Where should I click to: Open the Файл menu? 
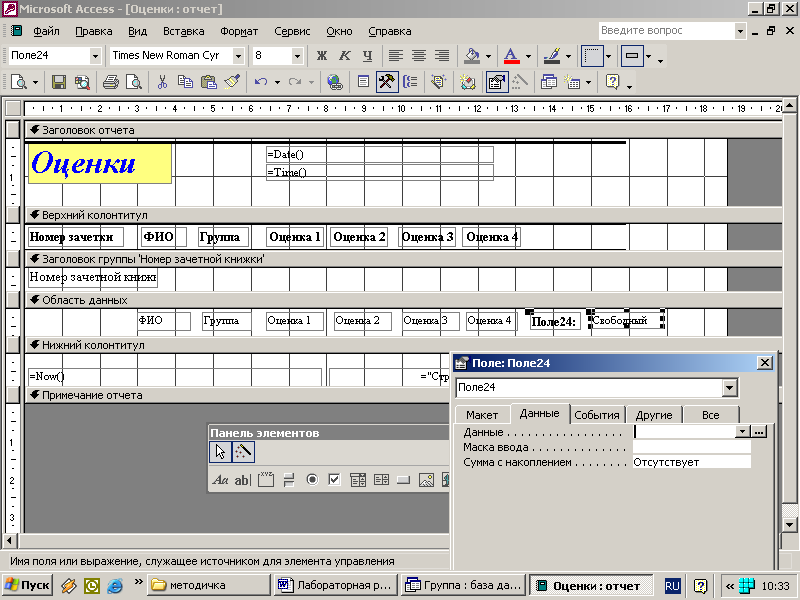(46, 31)
